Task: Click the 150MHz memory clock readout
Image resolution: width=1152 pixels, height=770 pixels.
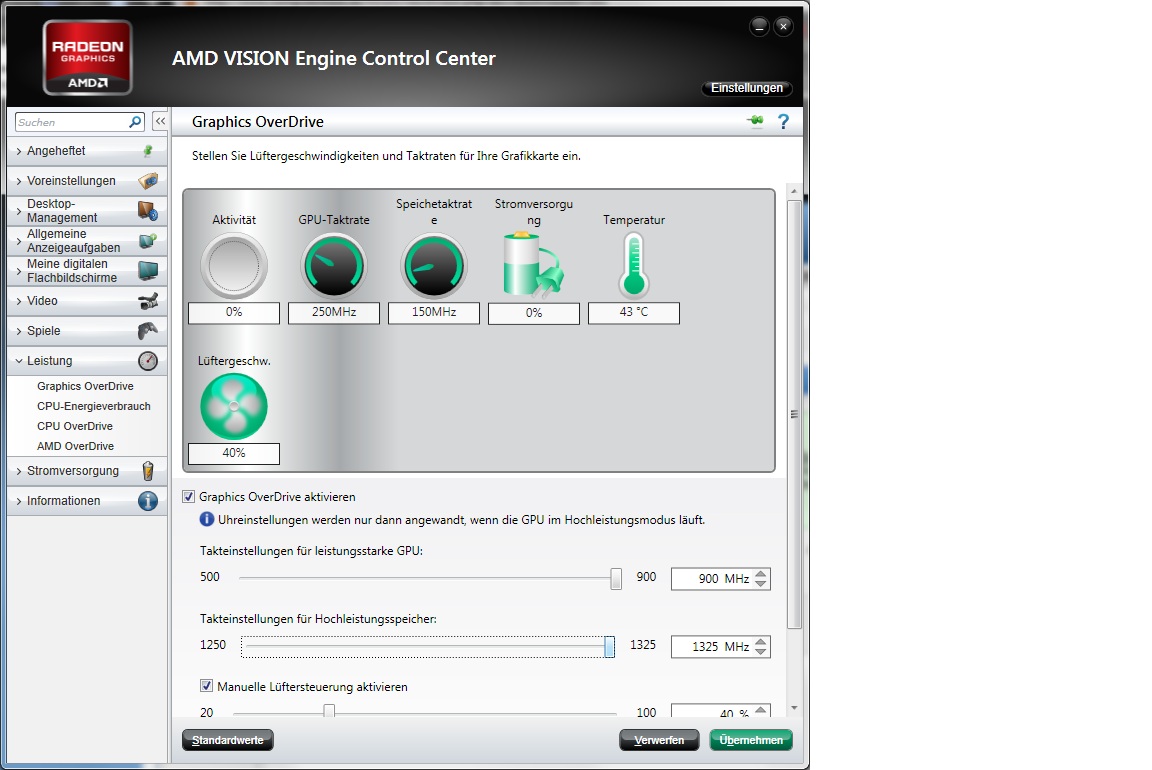Action: tap(433, 312)
